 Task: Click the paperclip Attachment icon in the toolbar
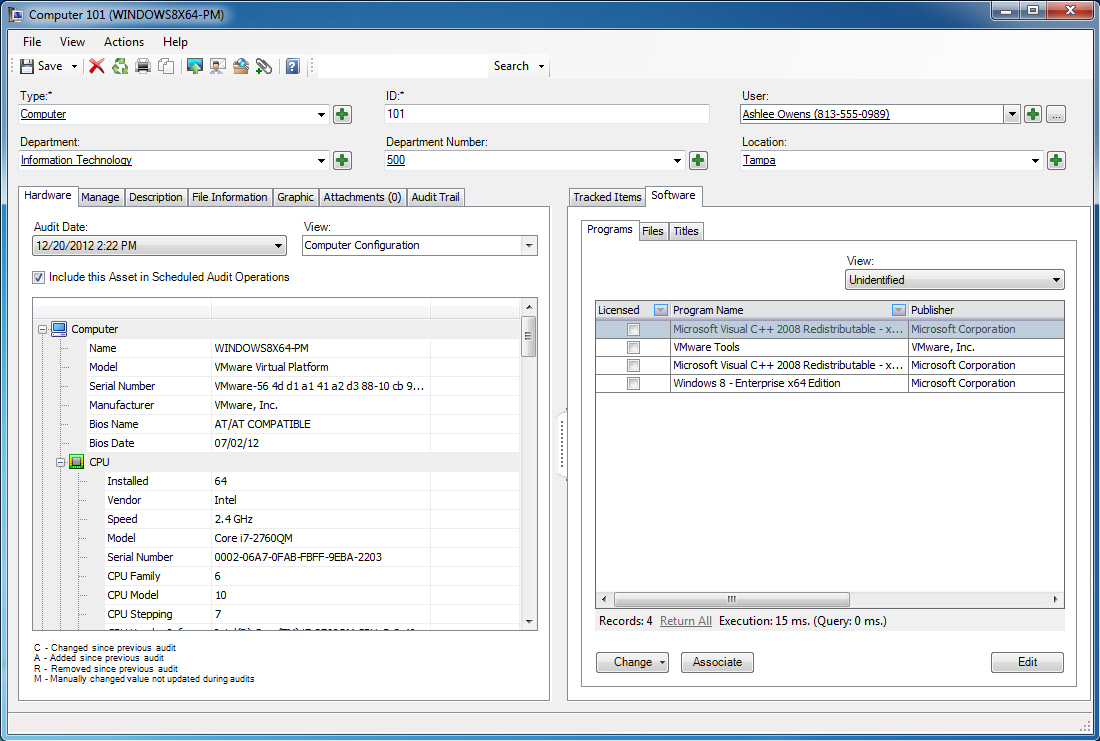tap(263, 66)
